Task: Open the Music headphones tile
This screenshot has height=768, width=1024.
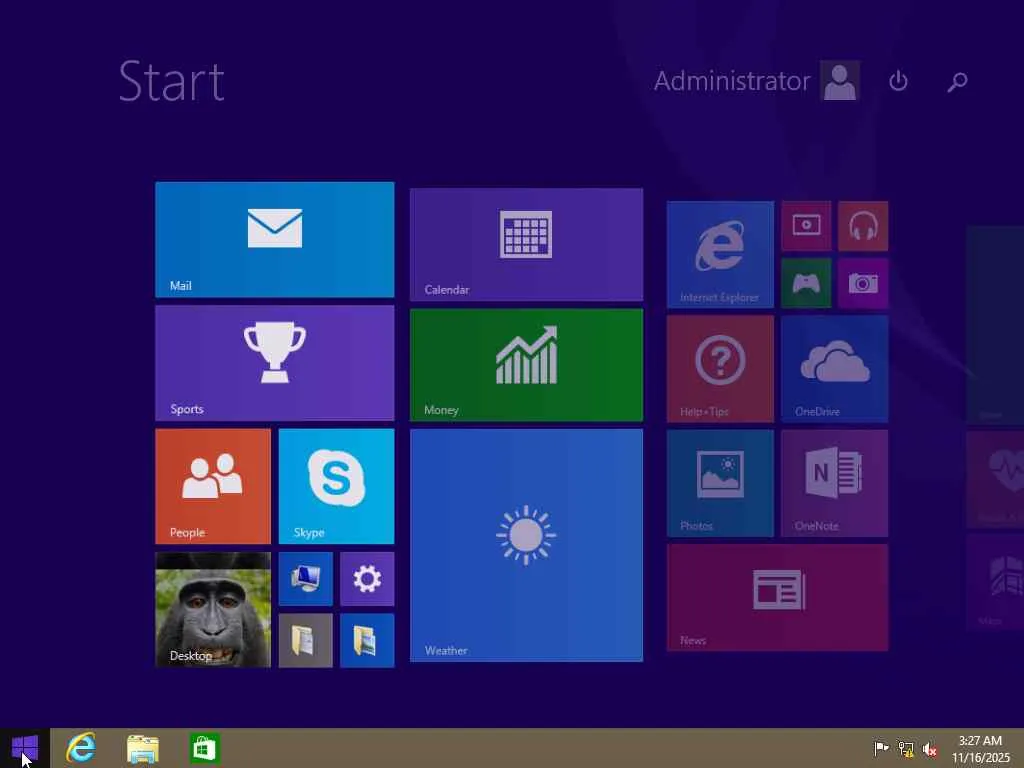Action: pos(863,226)
